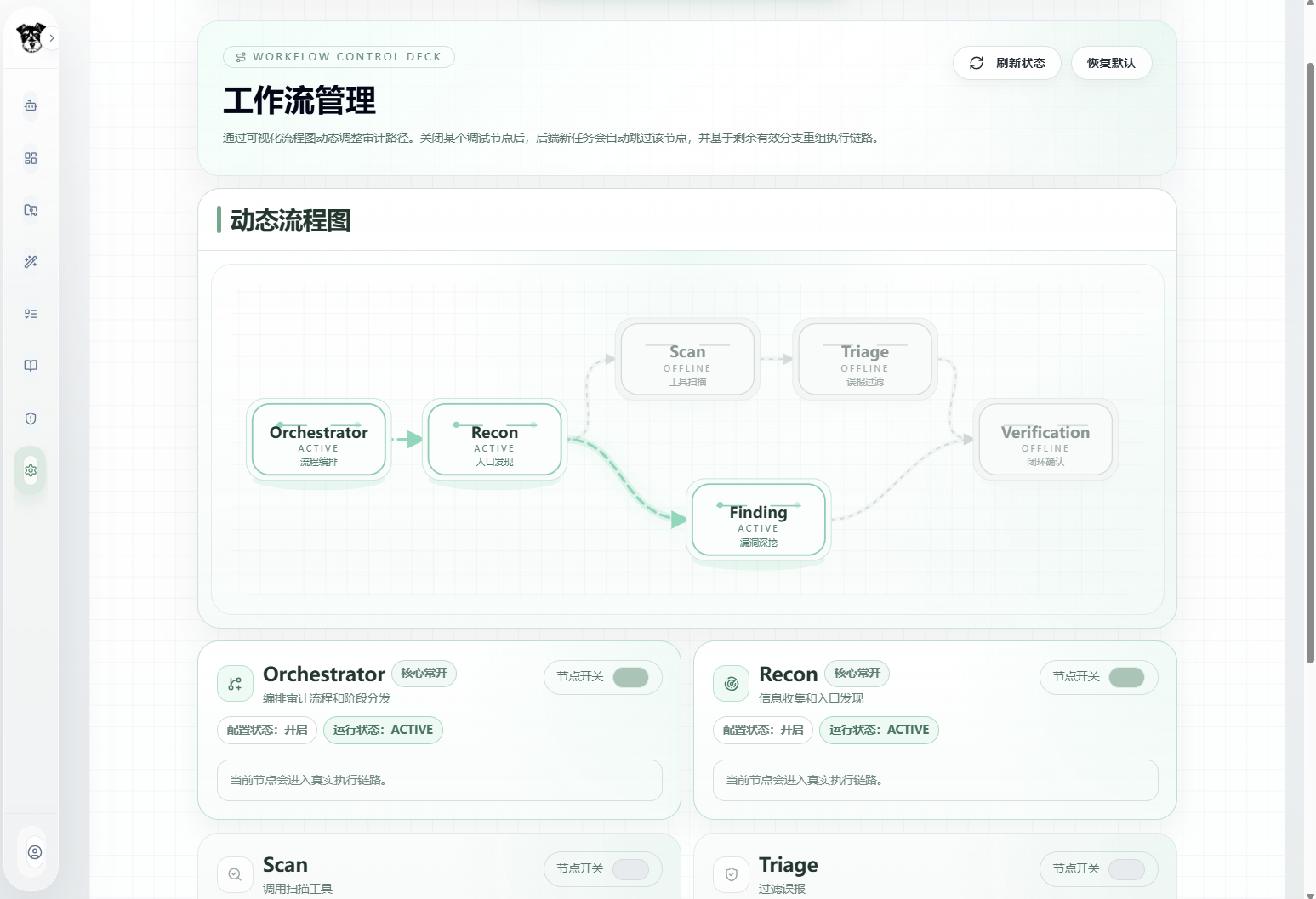1316x899 pixels.
Task: Click the Triage card shield icon
Action: pos(731,874)
